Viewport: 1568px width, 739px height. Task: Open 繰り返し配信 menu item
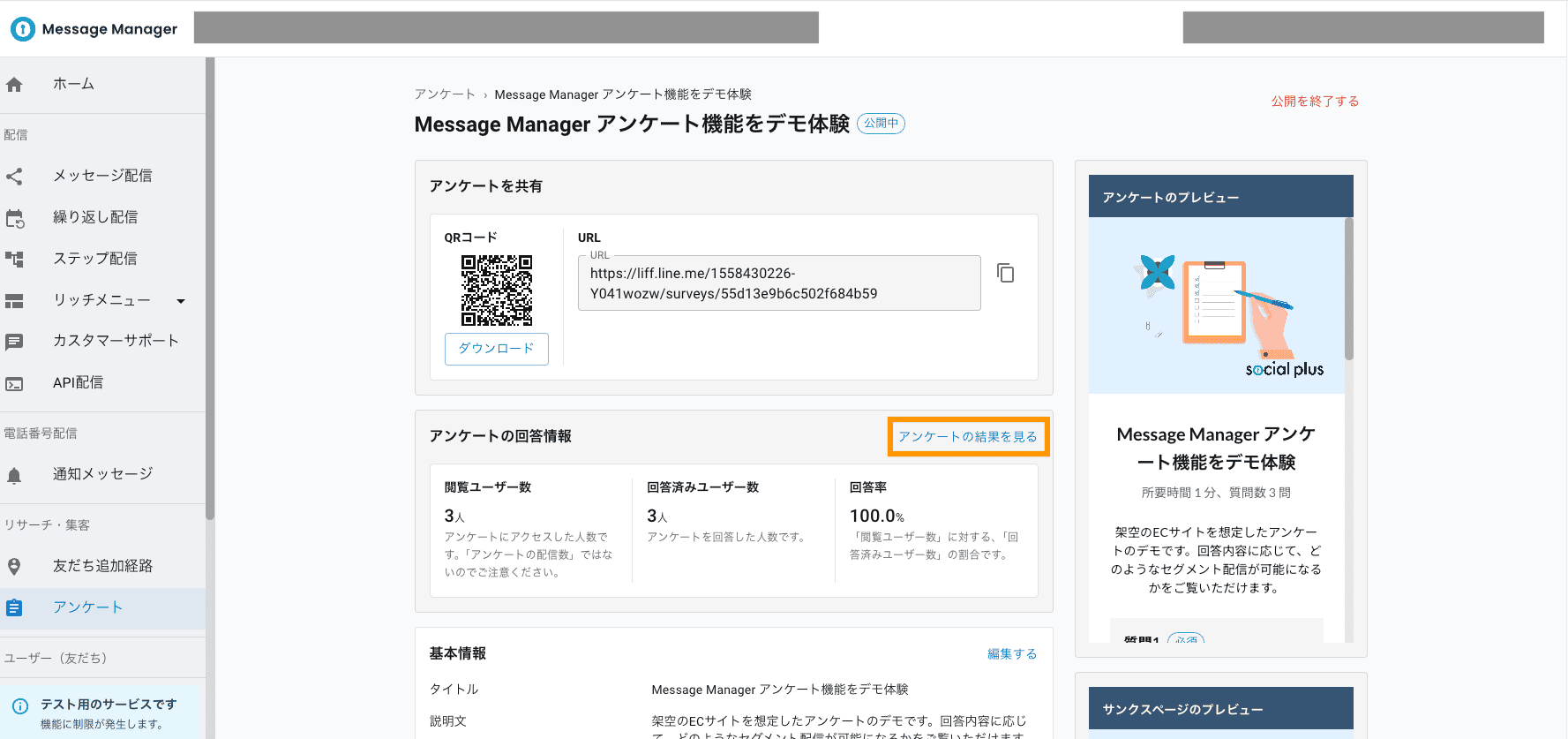95,217
